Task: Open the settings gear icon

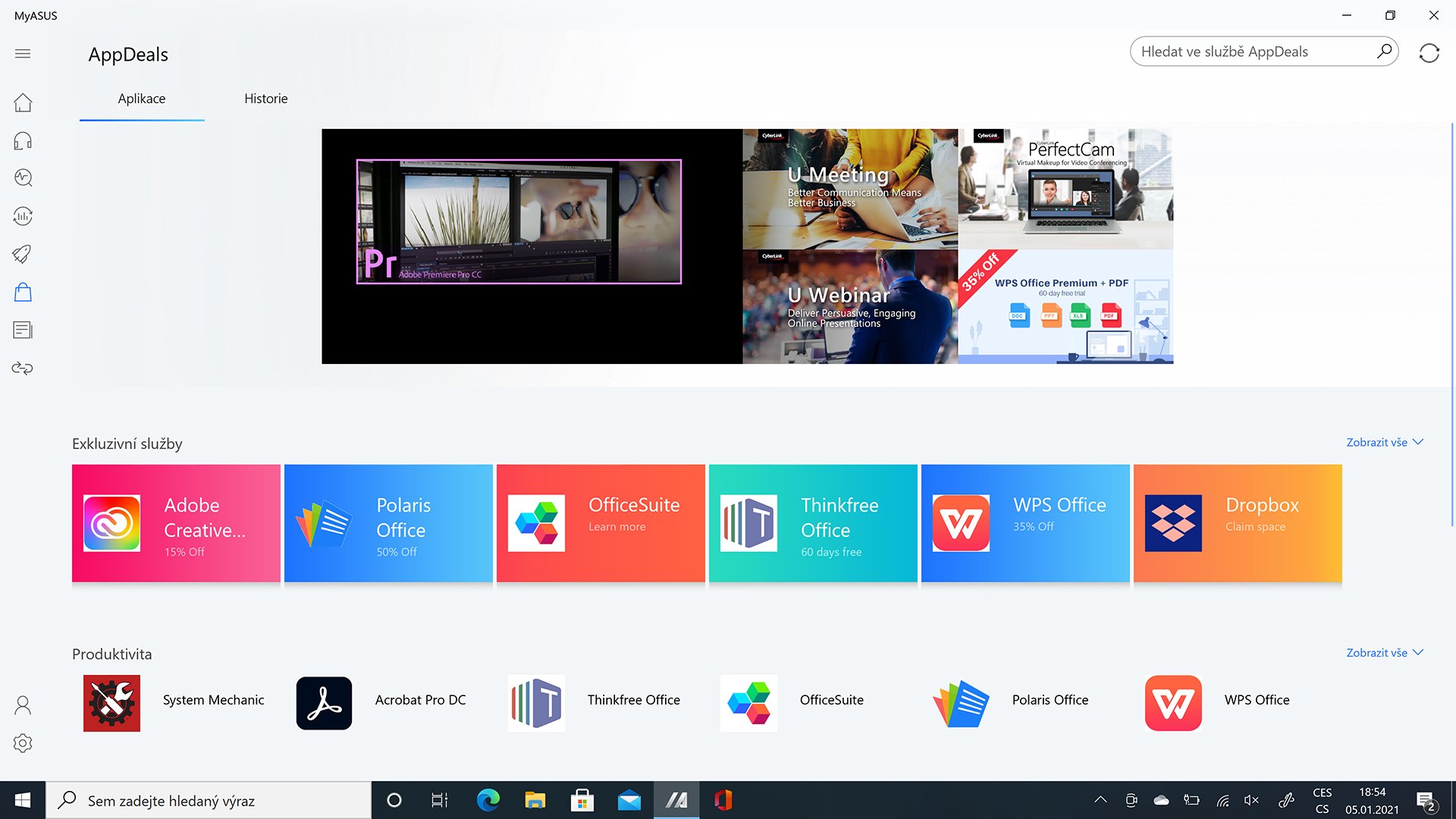Action: 23,743
